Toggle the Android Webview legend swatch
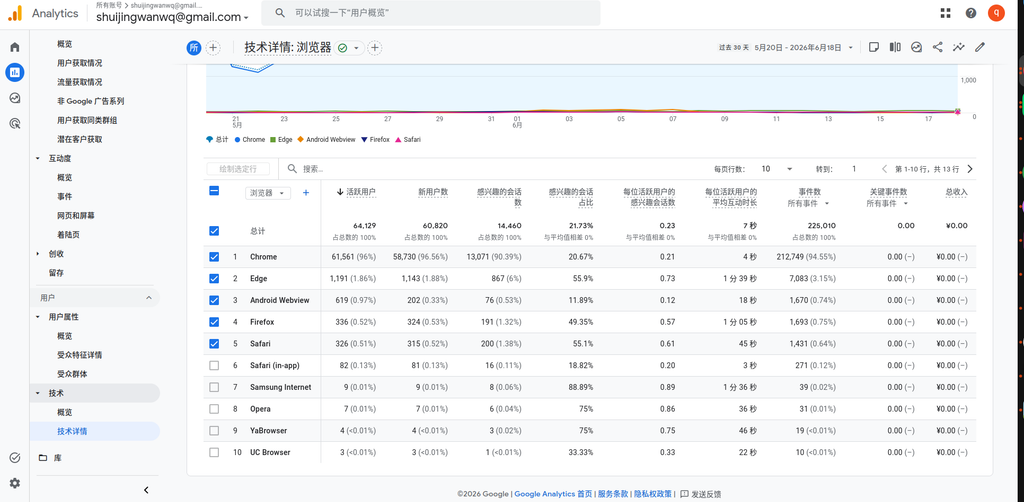 click(x=301, y=140)
